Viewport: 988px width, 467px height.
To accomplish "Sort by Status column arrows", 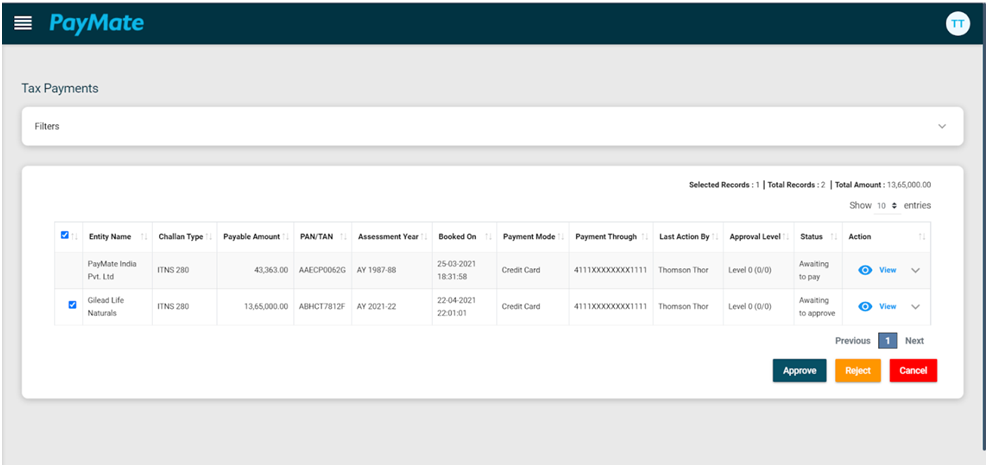I will [834, 237].
